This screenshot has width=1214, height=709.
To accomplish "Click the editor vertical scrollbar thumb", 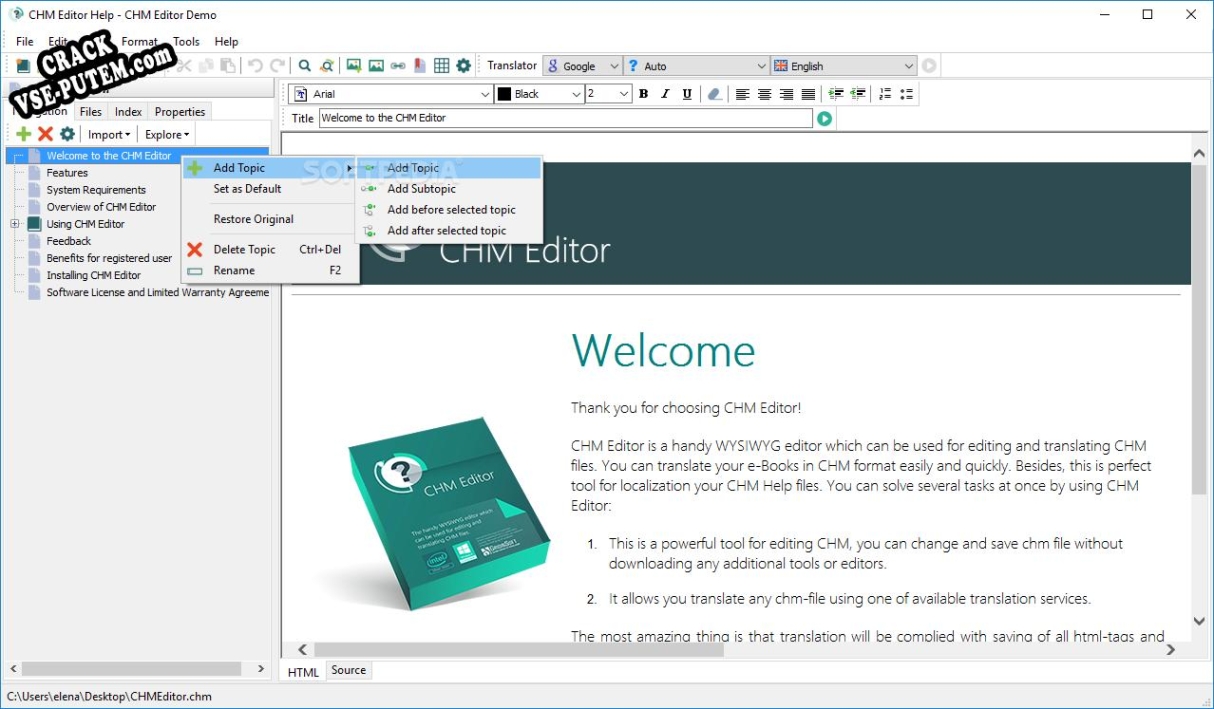I will [1200, 330].
